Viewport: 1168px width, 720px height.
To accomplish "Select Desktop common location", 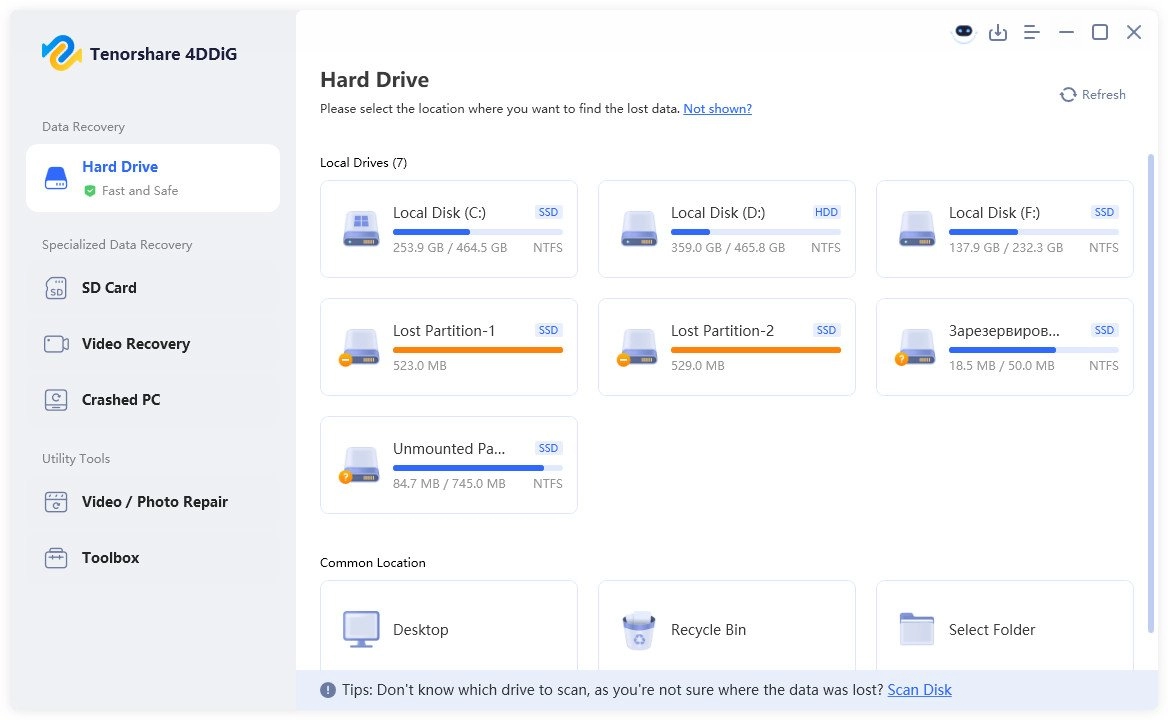I will click(x=448, y=629).
